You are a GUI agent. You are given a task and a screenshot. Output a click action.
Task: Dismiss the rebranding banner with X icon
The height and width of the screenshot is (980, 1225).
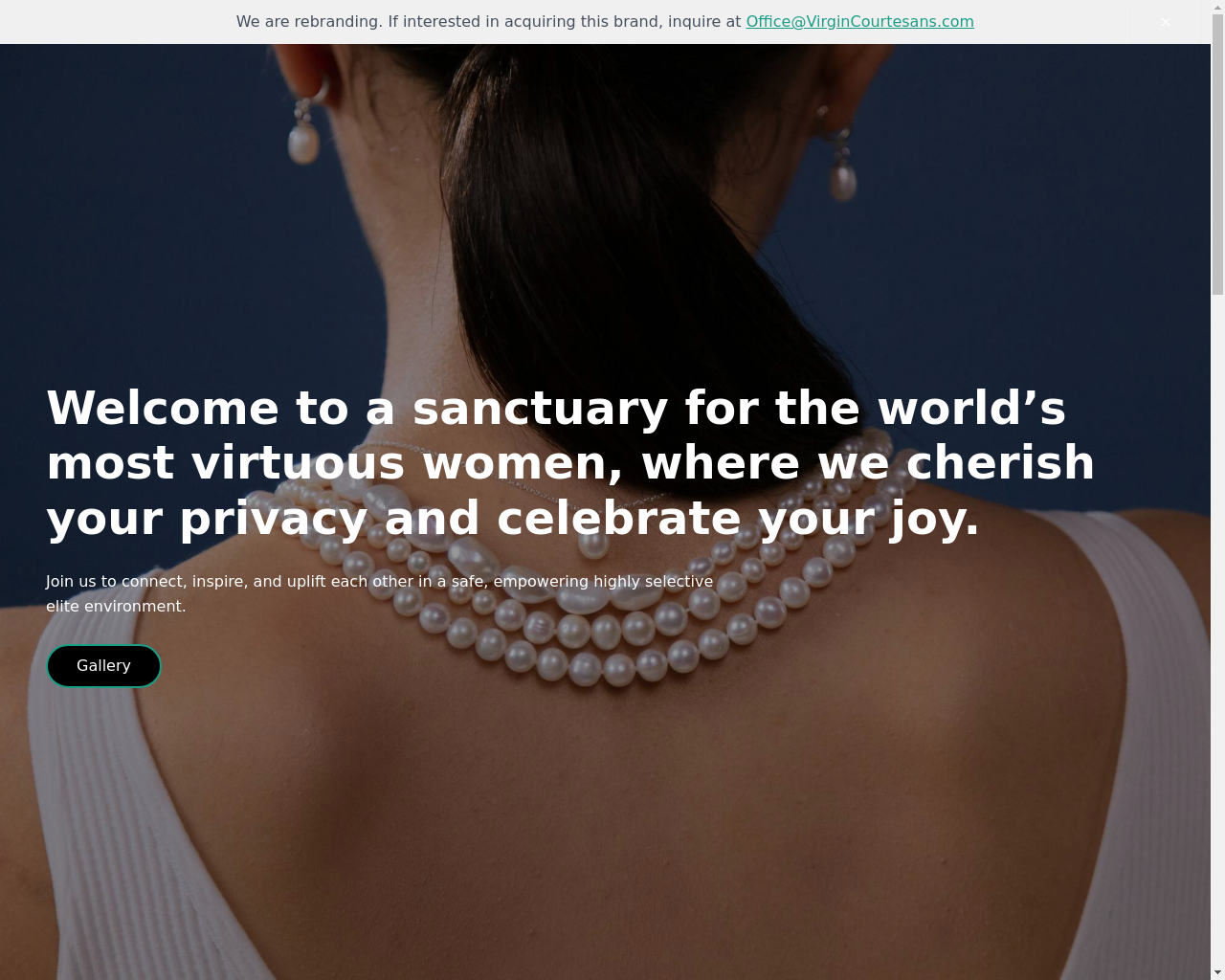[x=1165, y=22]
